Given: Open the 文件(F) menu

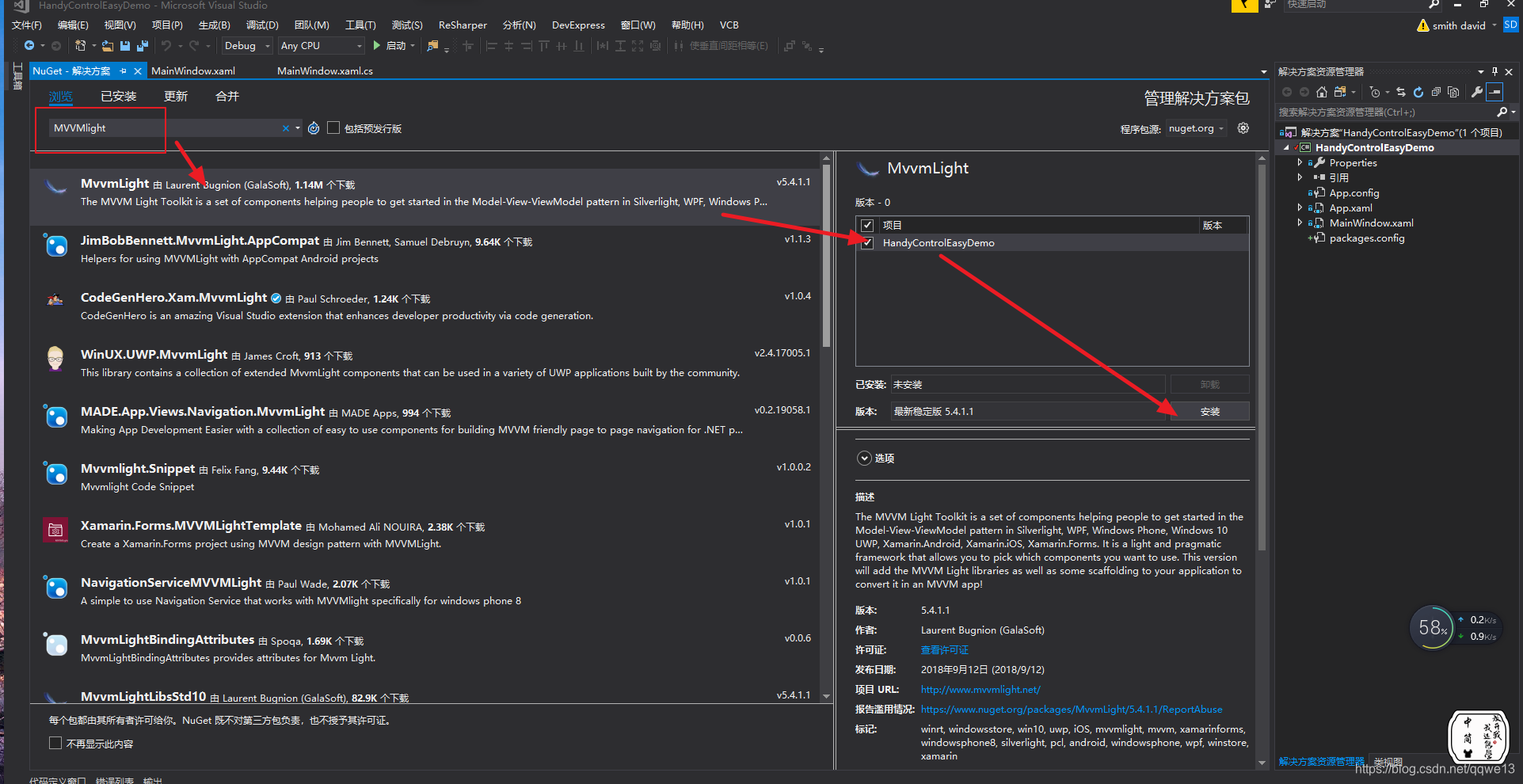Looking at the screenshot, I should point(26,25).
